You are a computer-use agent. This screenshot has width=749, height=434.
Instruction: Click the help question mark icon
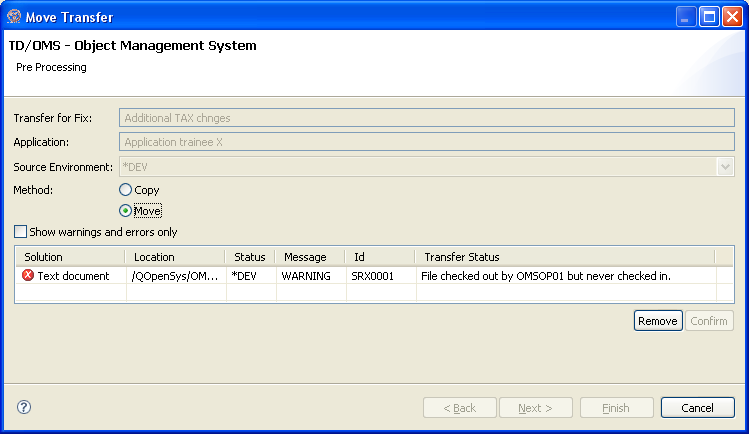(x=24, y=407)
